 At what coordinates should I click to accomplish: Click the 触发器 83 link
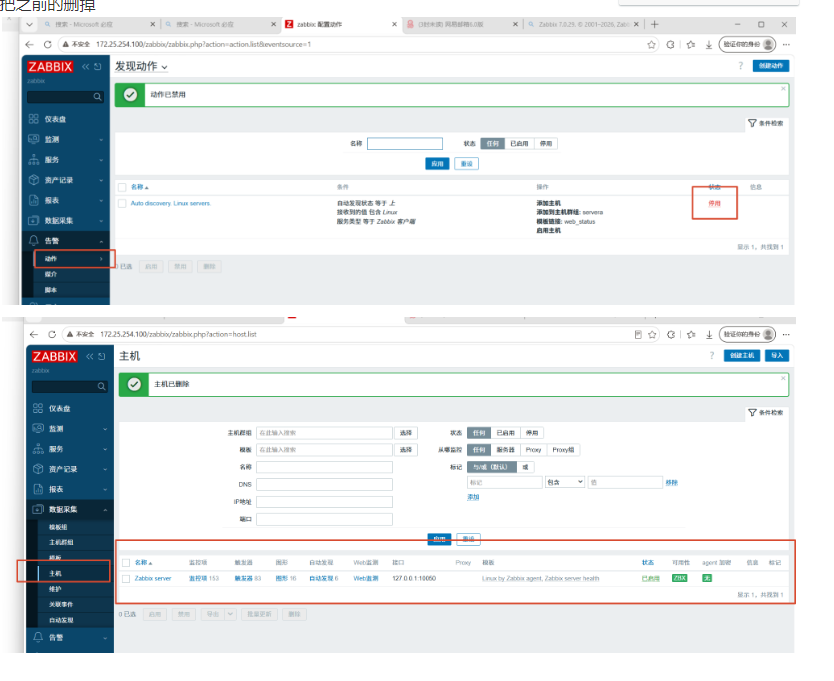click(248, 578)
